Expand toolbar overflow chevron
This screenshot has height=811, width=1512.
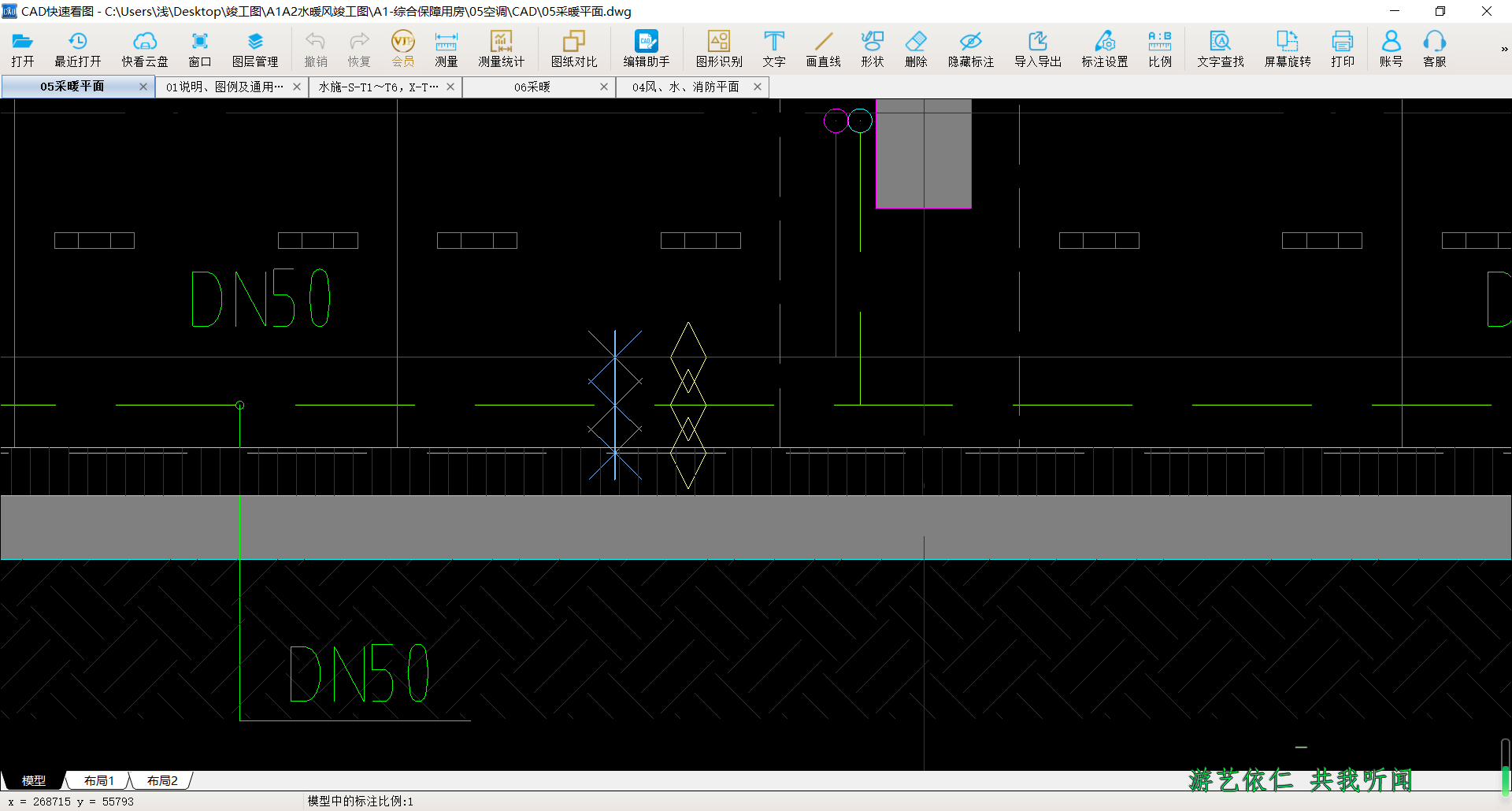(x=1504, y=49)
